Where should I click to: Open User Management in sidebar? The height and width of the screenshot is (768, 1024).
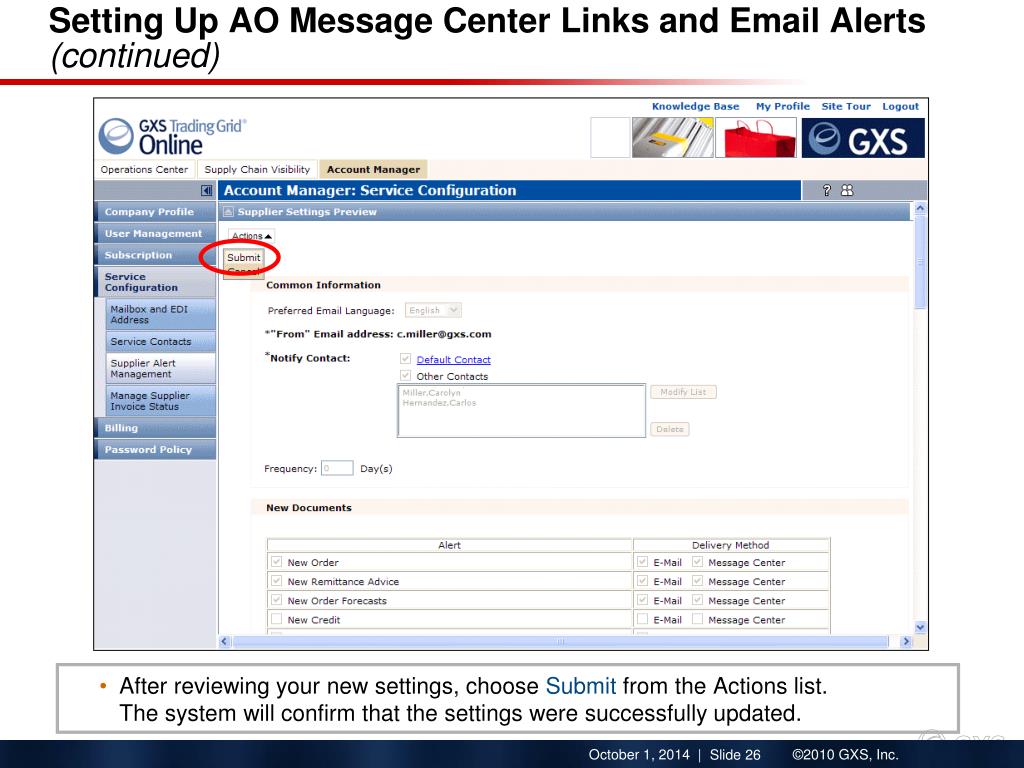pos(155,233)
